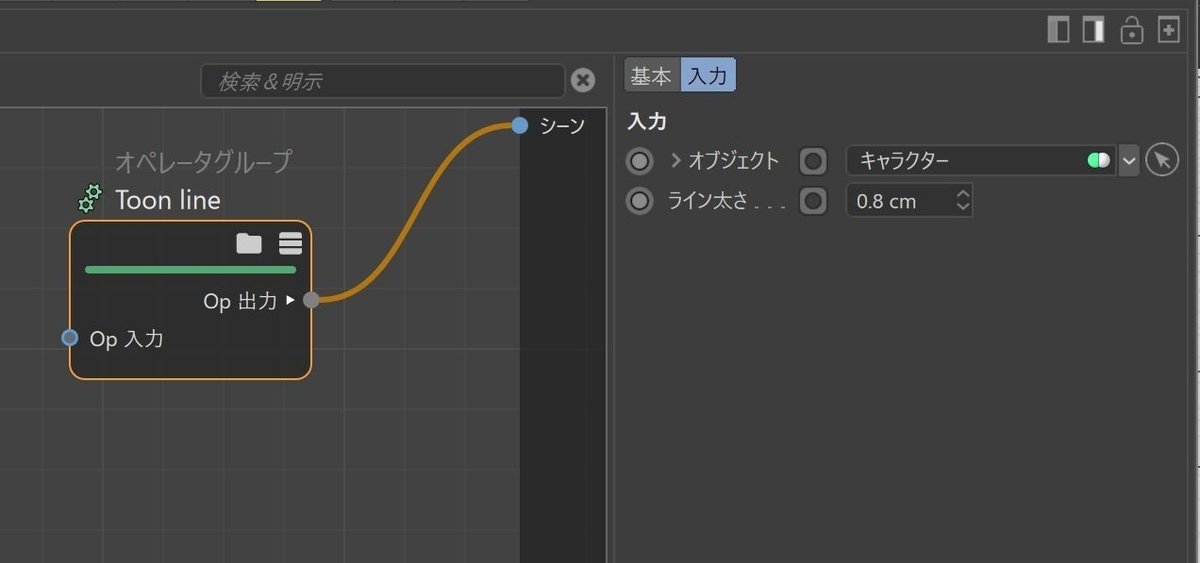
Task: Click the シーン scene port
Action: (519, 125)
